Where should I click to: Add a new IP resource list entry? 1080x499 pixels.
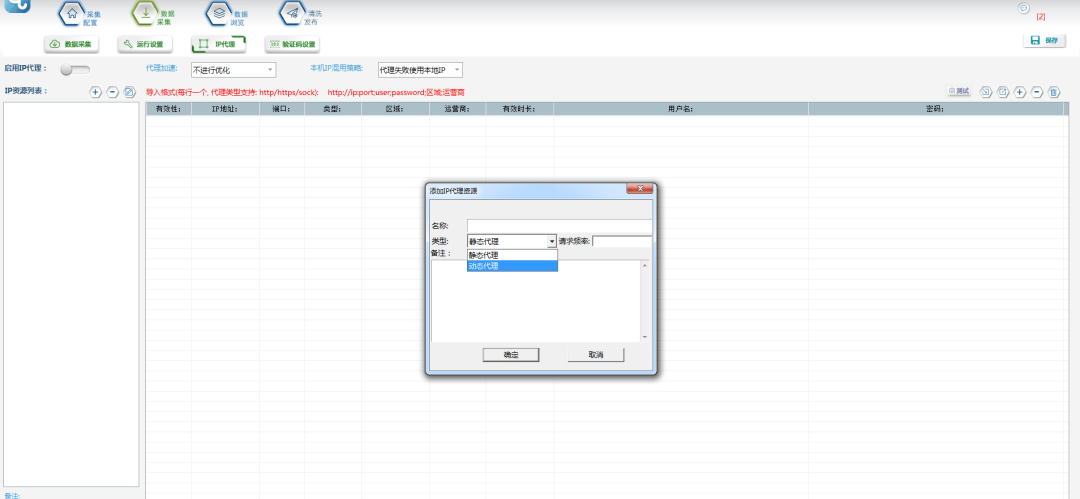pyautogui.click(x=96, y=92)
